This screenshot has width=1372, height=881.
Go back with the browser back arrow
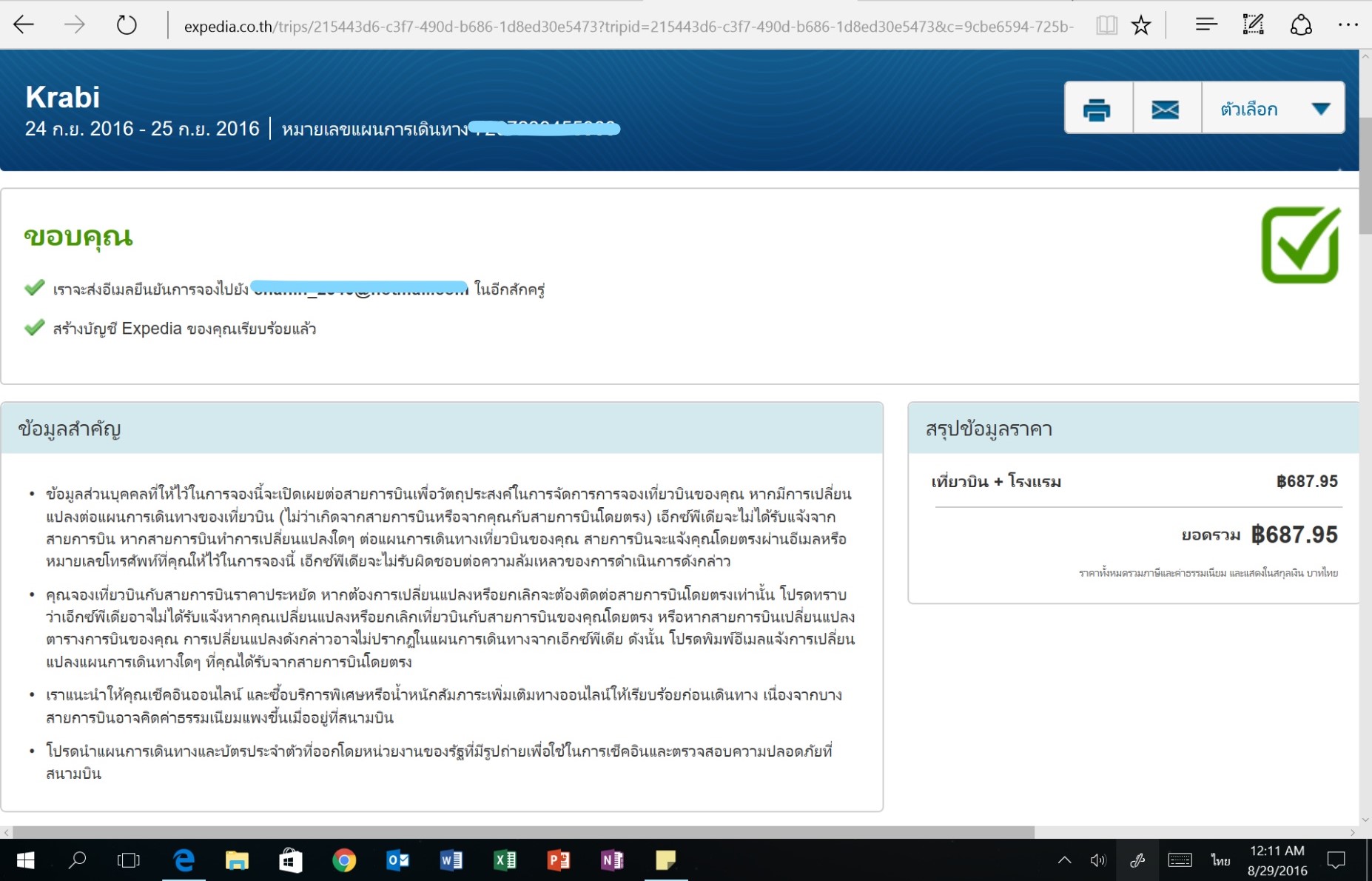coord(24,25)
